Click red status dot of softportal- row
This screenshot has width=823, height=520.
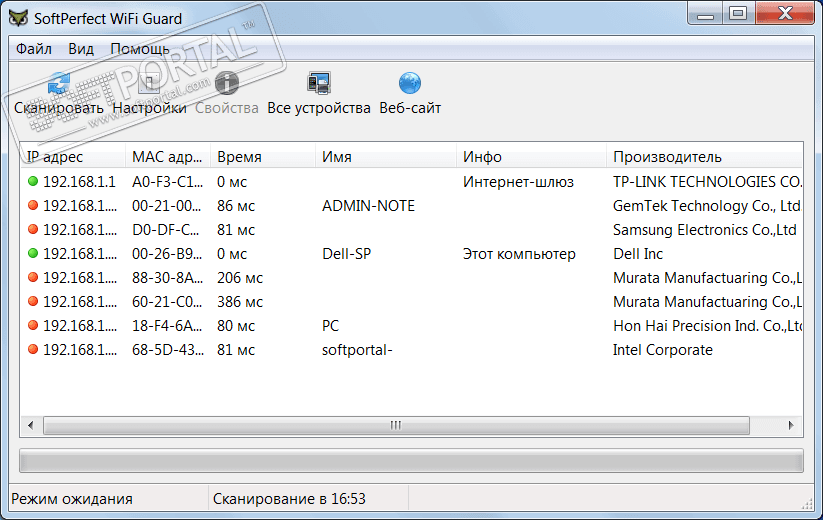33,349
